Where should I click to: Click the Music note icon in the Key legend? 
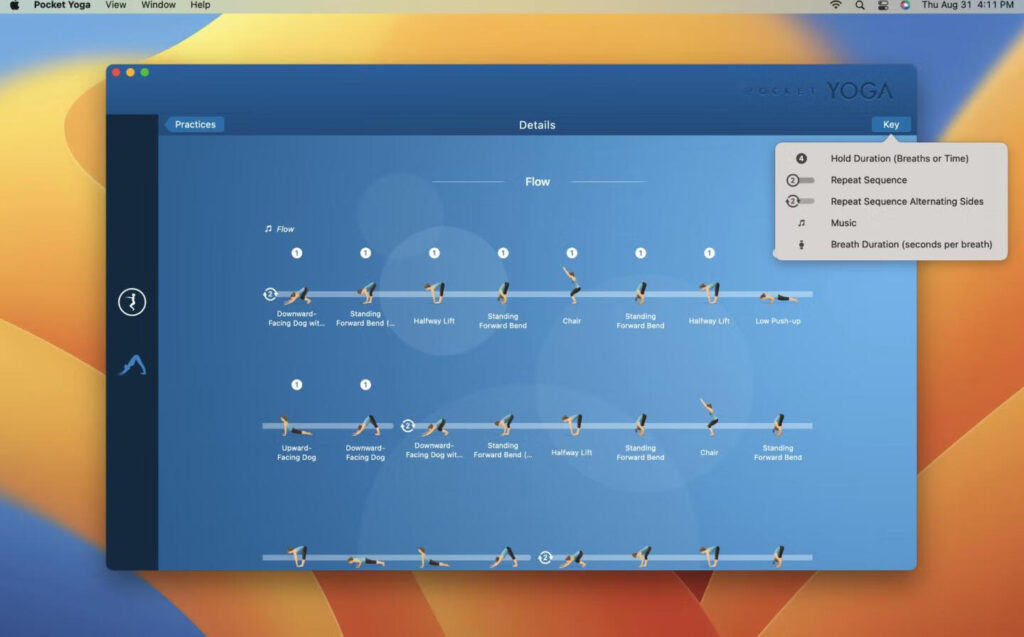coord(803,222)
